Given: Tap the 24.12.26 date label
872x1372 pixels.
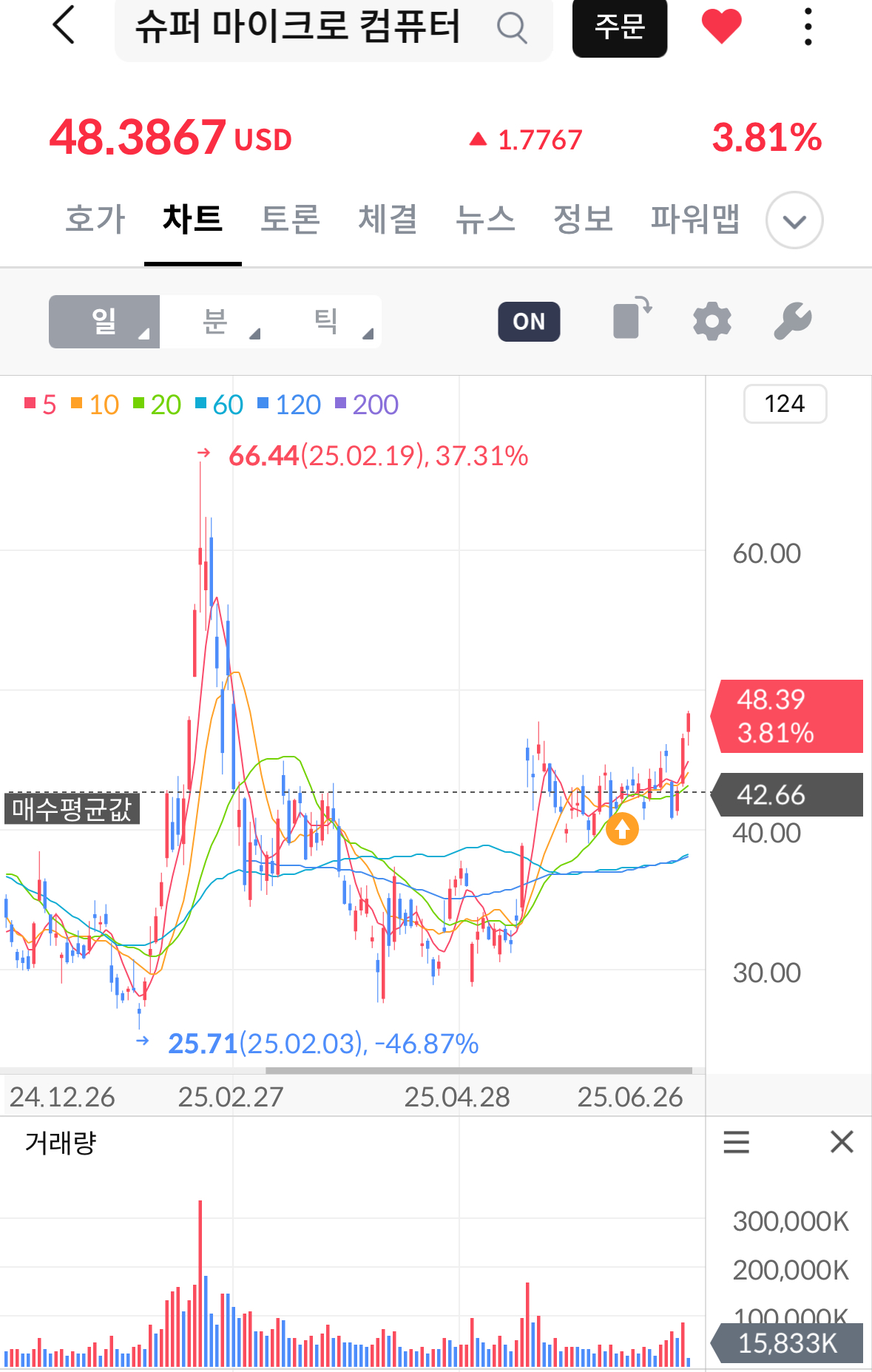Looking at the screenshot, I should click(x=62, y=1097).
